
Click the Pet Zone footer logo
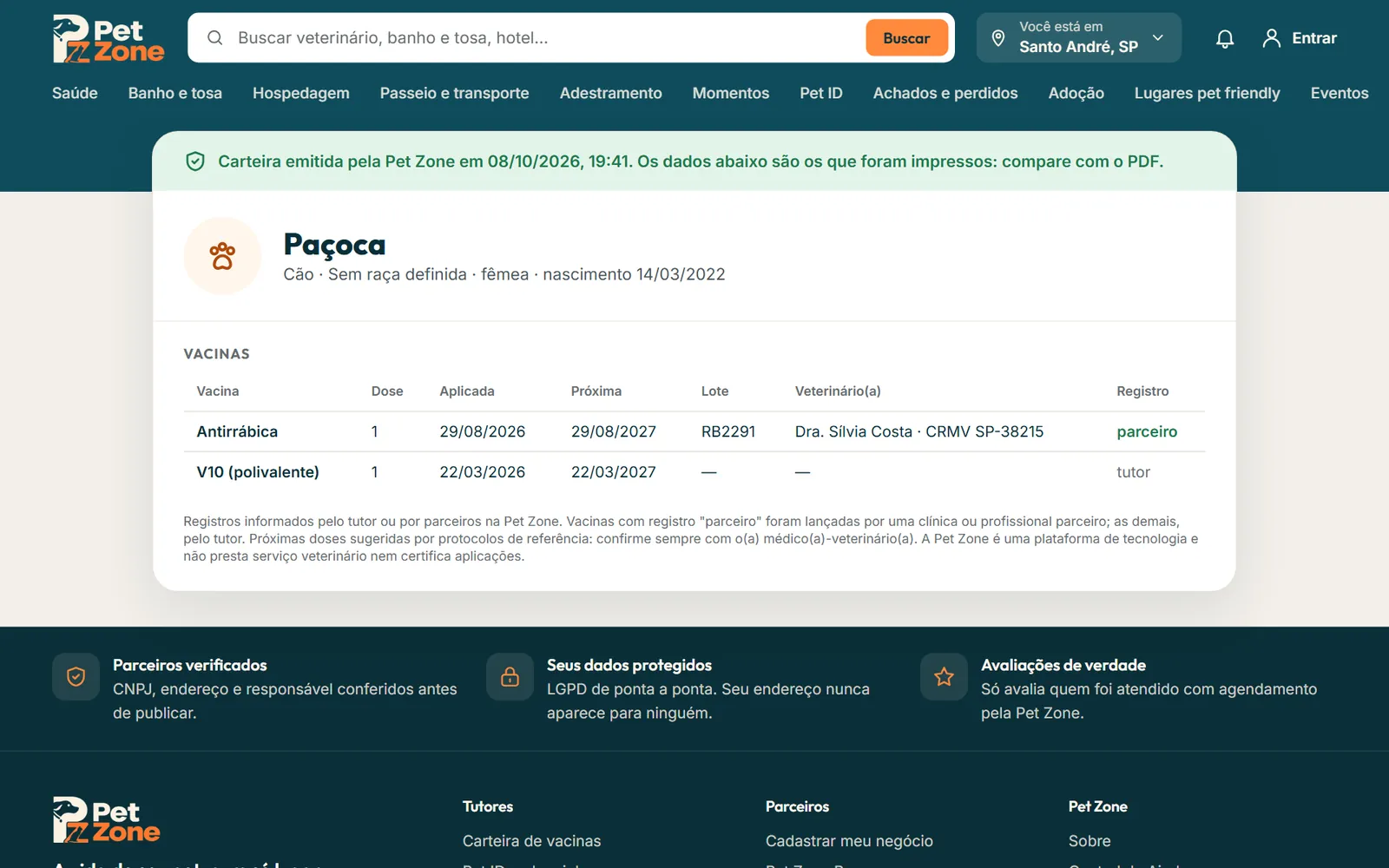(107, 820)
